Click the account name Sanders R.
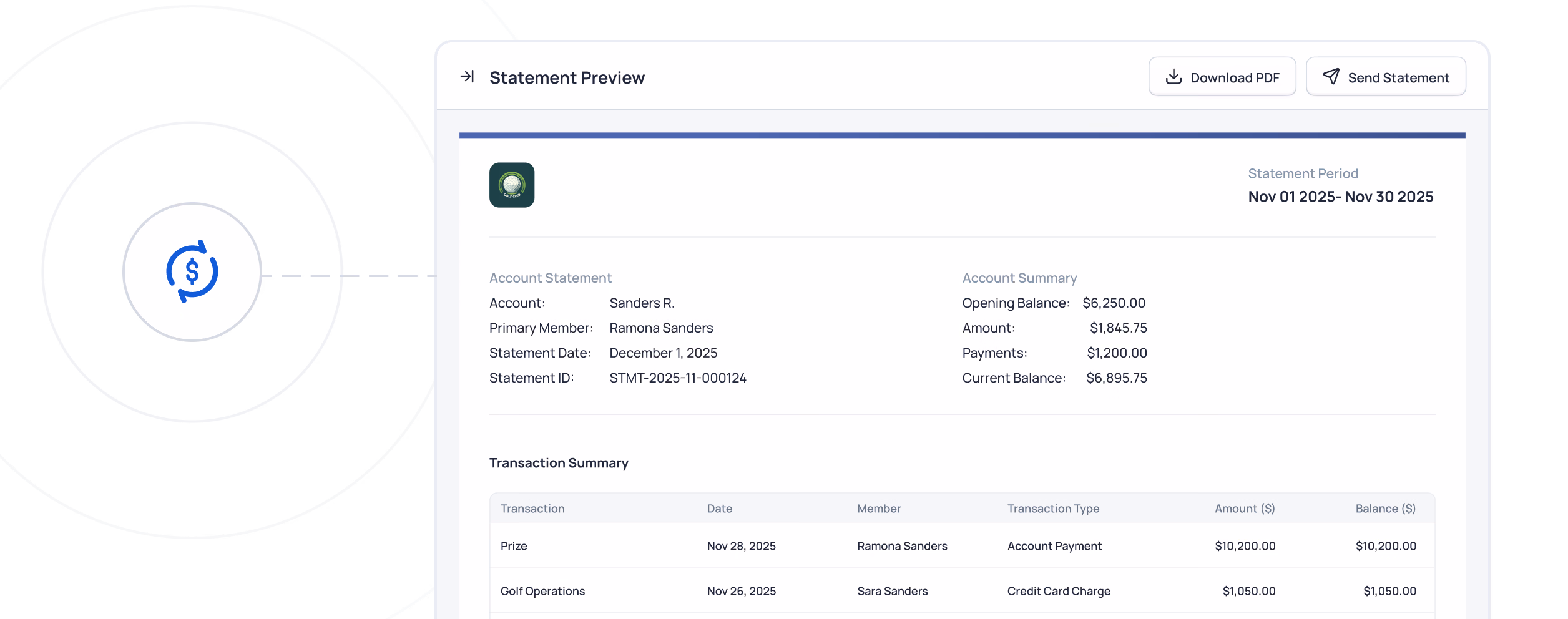 (x=642, y=303)
